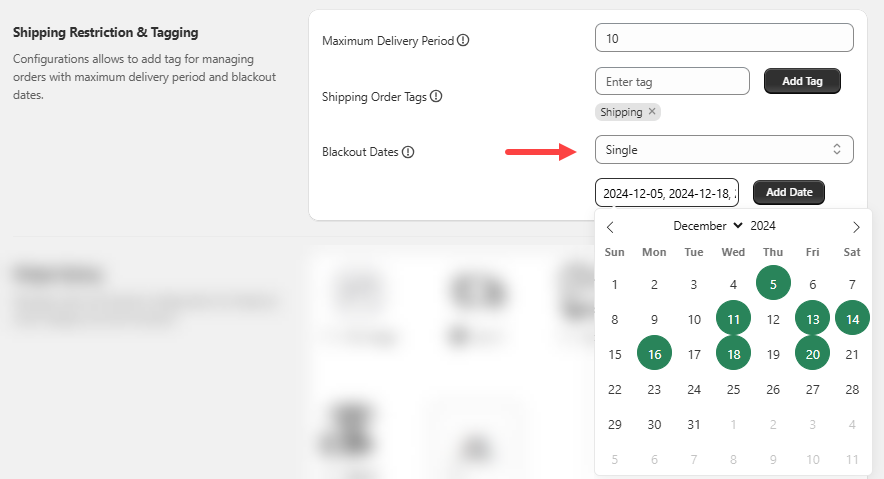Viewport: 884px width, 479px height.
Task: Deselect December 5 in the calendar
Action: click(x=773, y=284)
